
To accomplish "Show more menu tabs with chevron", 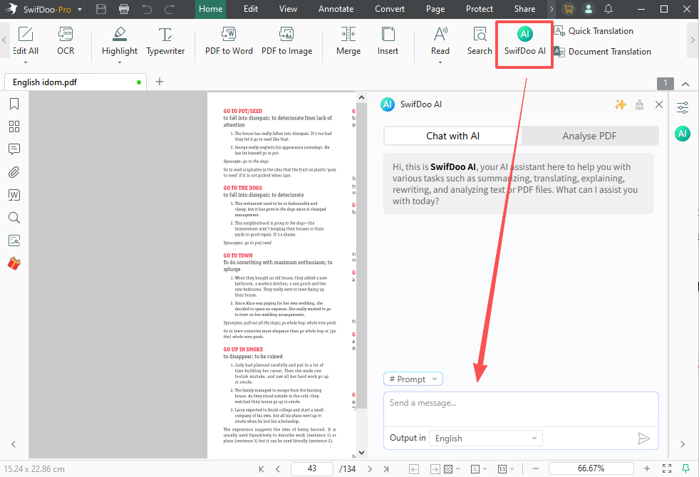I will [552, 9].
